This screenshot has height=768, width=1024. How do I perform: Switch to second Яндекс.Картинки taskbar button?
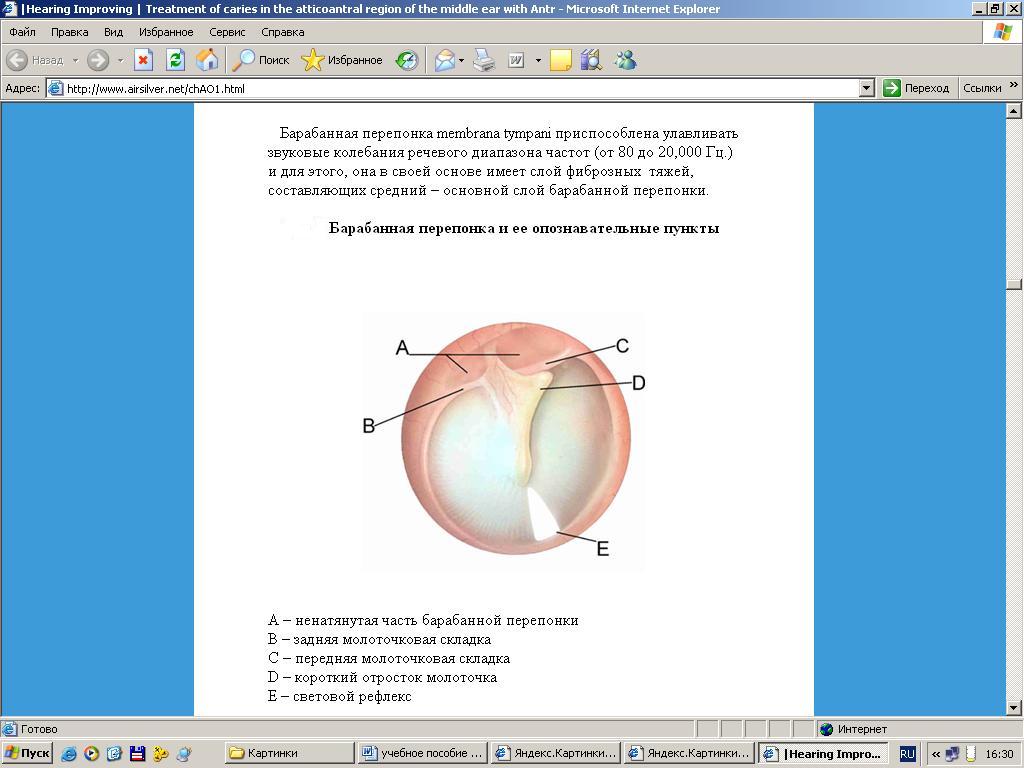pyautogui.click(x=689, y=753)
